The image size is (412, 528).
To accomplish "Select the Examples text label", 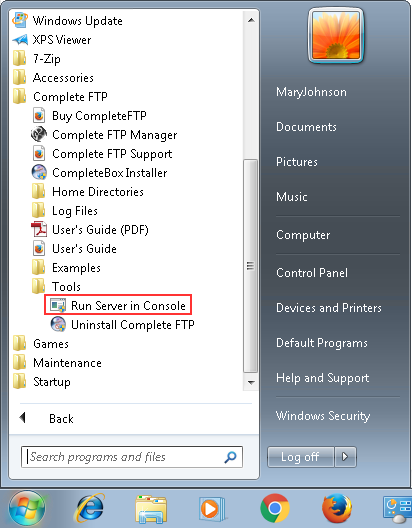I will click(76, 268).
